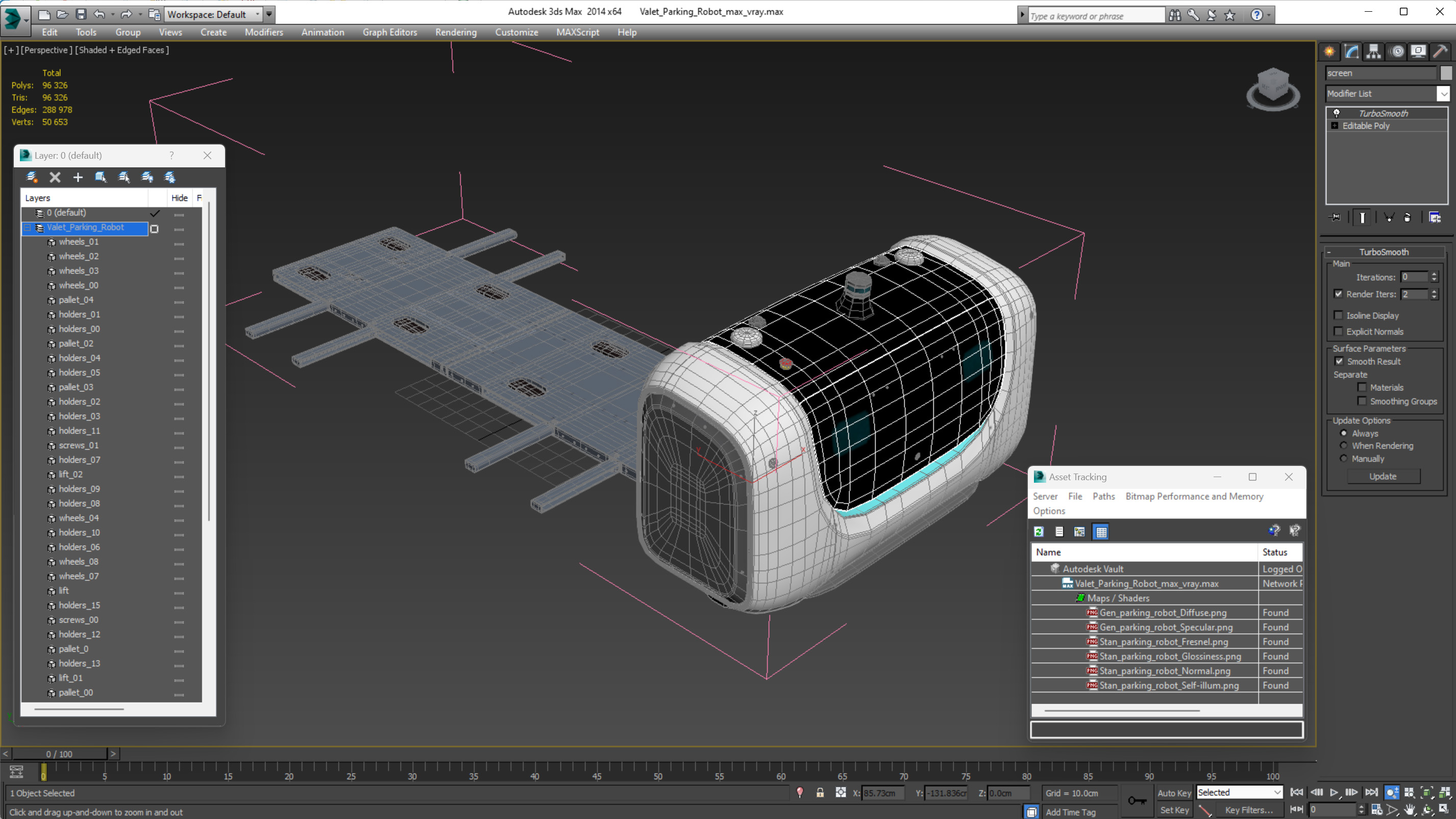Click the Pin Stack icon
1456x819 pixels.
pos(1335,217)
